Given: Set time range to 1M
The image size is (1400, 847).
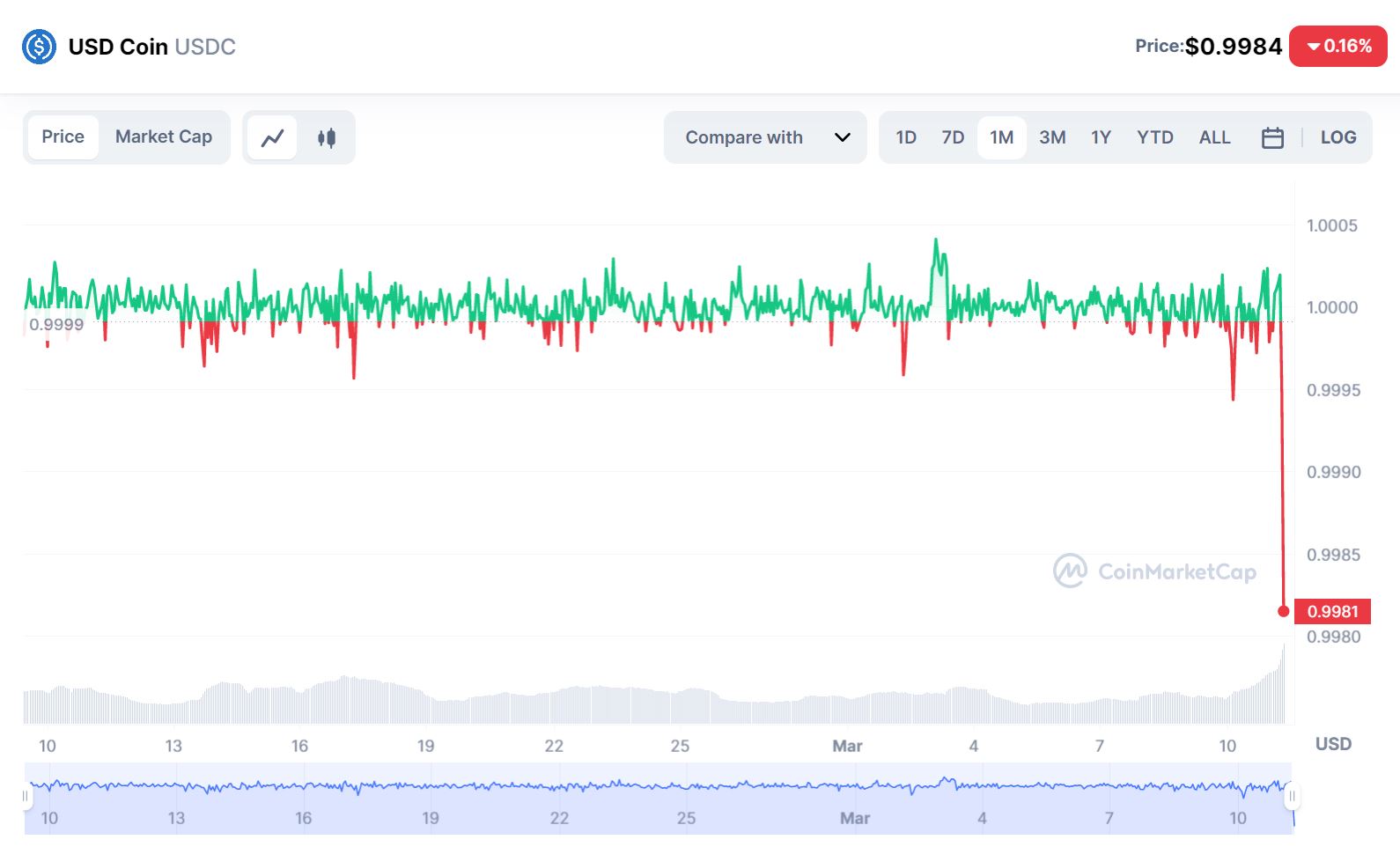Looking at the screenshot, I should (x=1001, y=137).
